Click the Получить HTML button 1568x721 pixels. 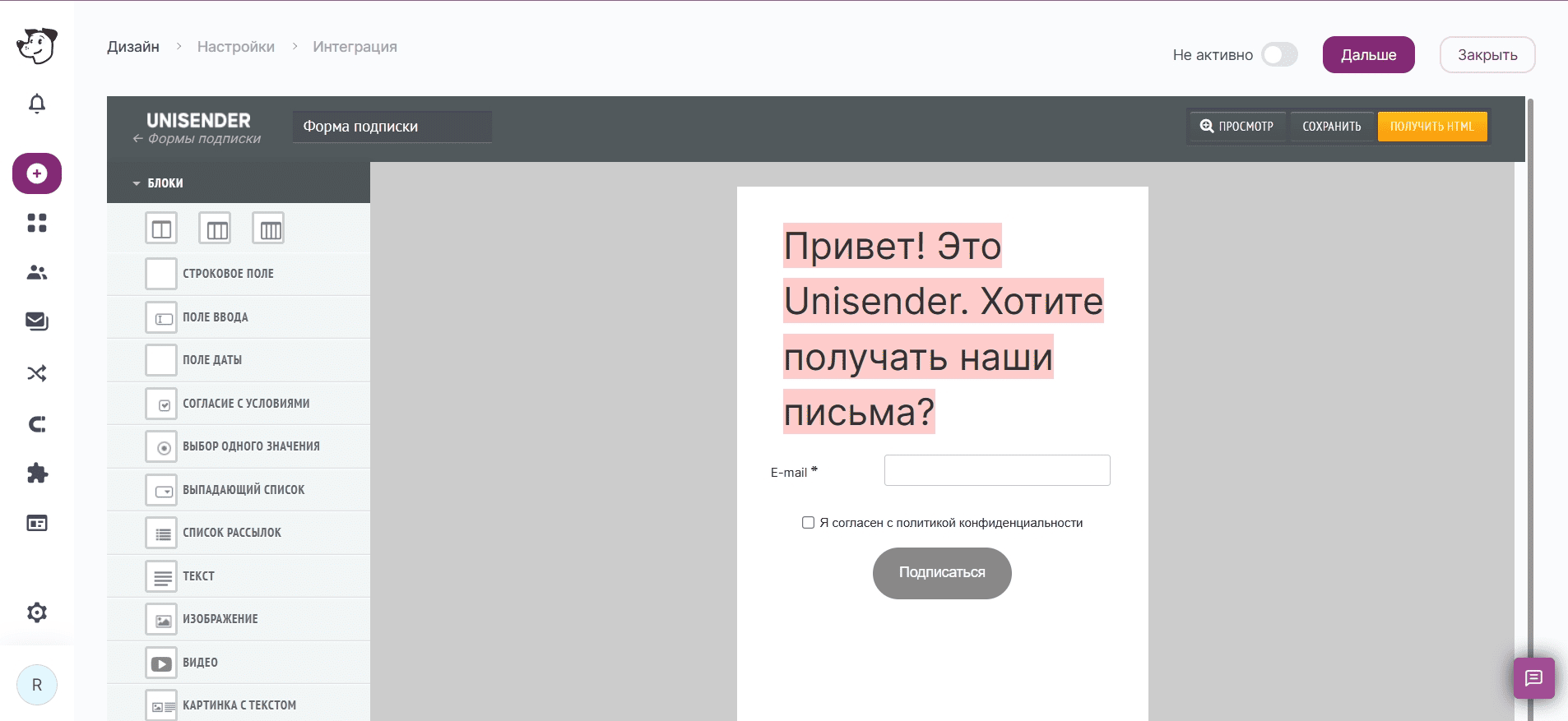click(1432, 127)
